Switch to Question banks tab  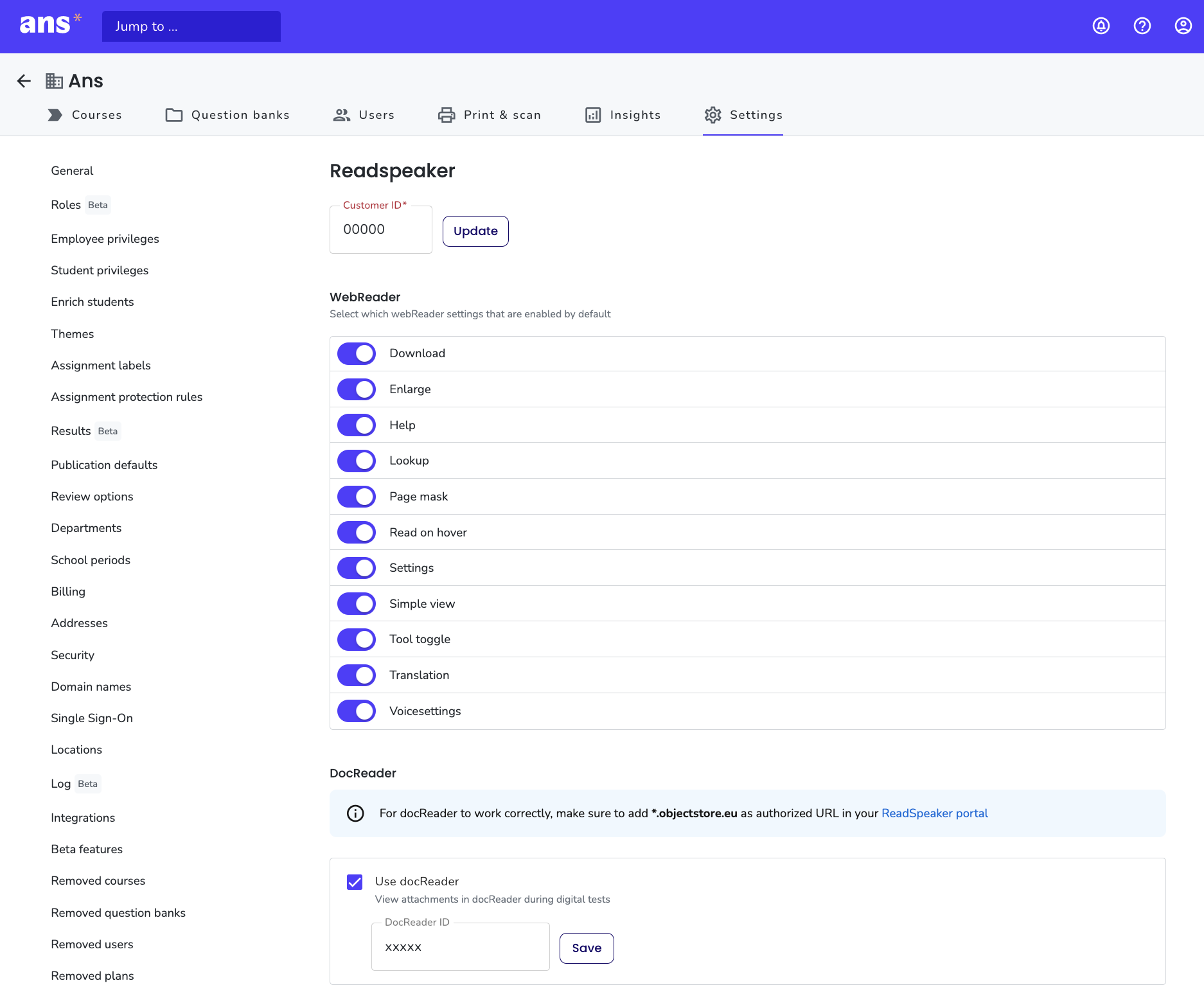click(x=227, y=115)
